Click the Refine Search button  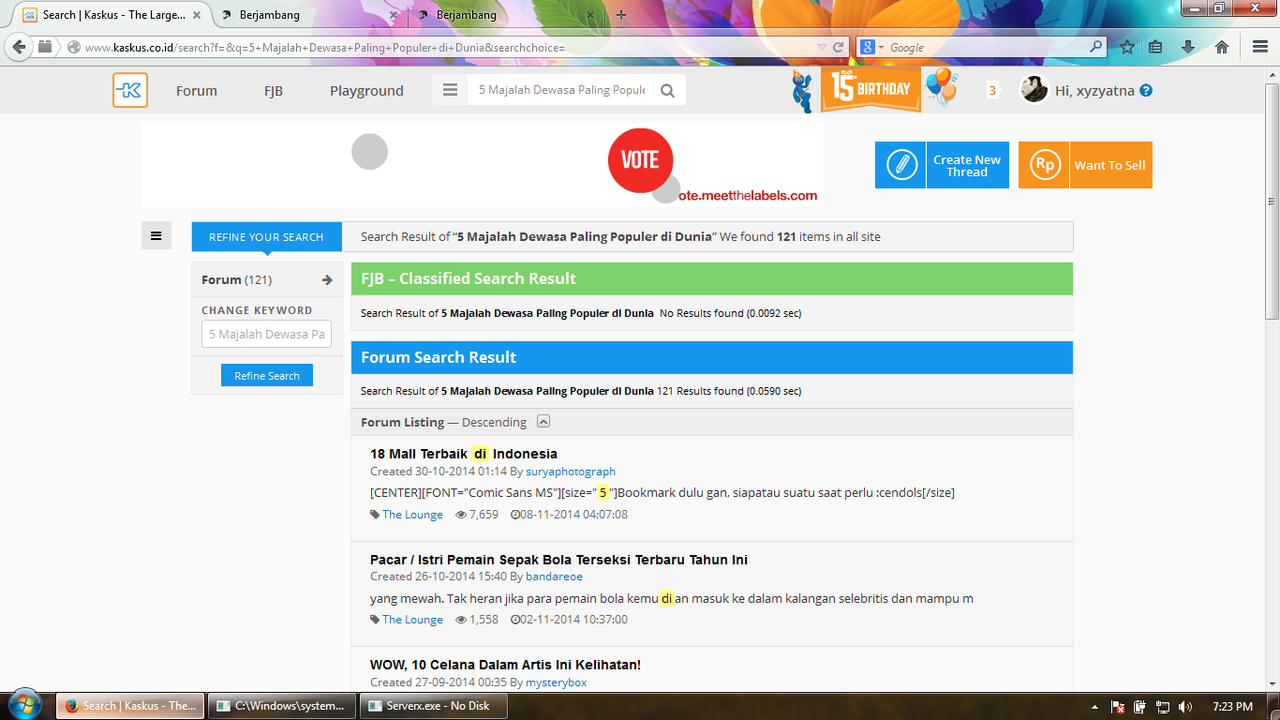click(x=267, y=376)
